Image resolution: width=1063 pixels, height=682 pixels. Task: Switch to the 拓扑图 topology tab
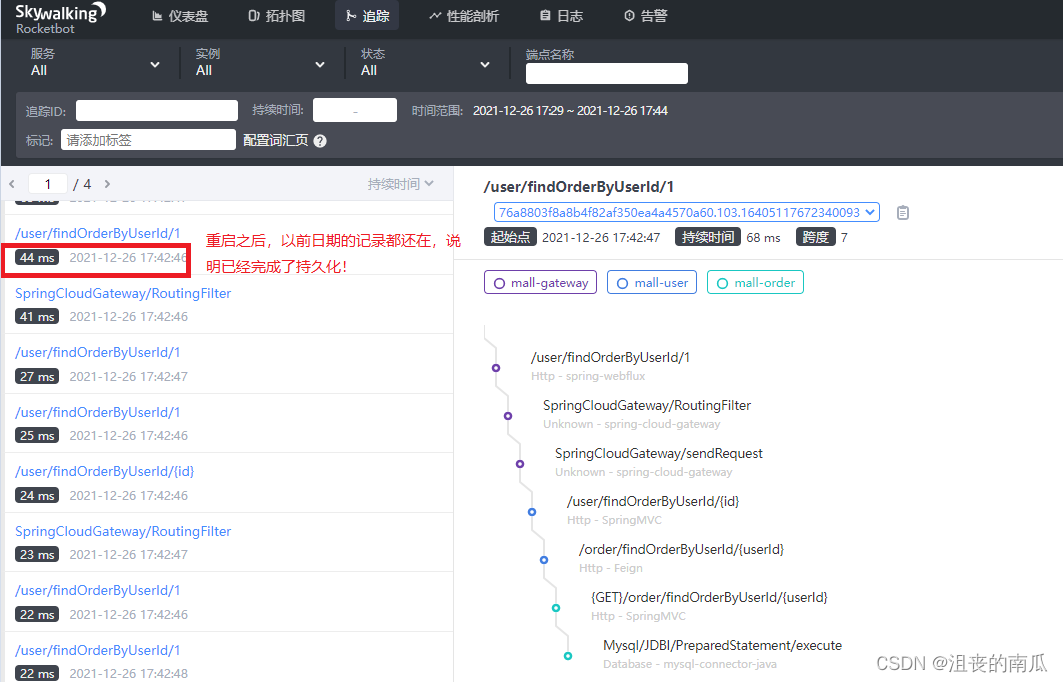tap(277, 16)
